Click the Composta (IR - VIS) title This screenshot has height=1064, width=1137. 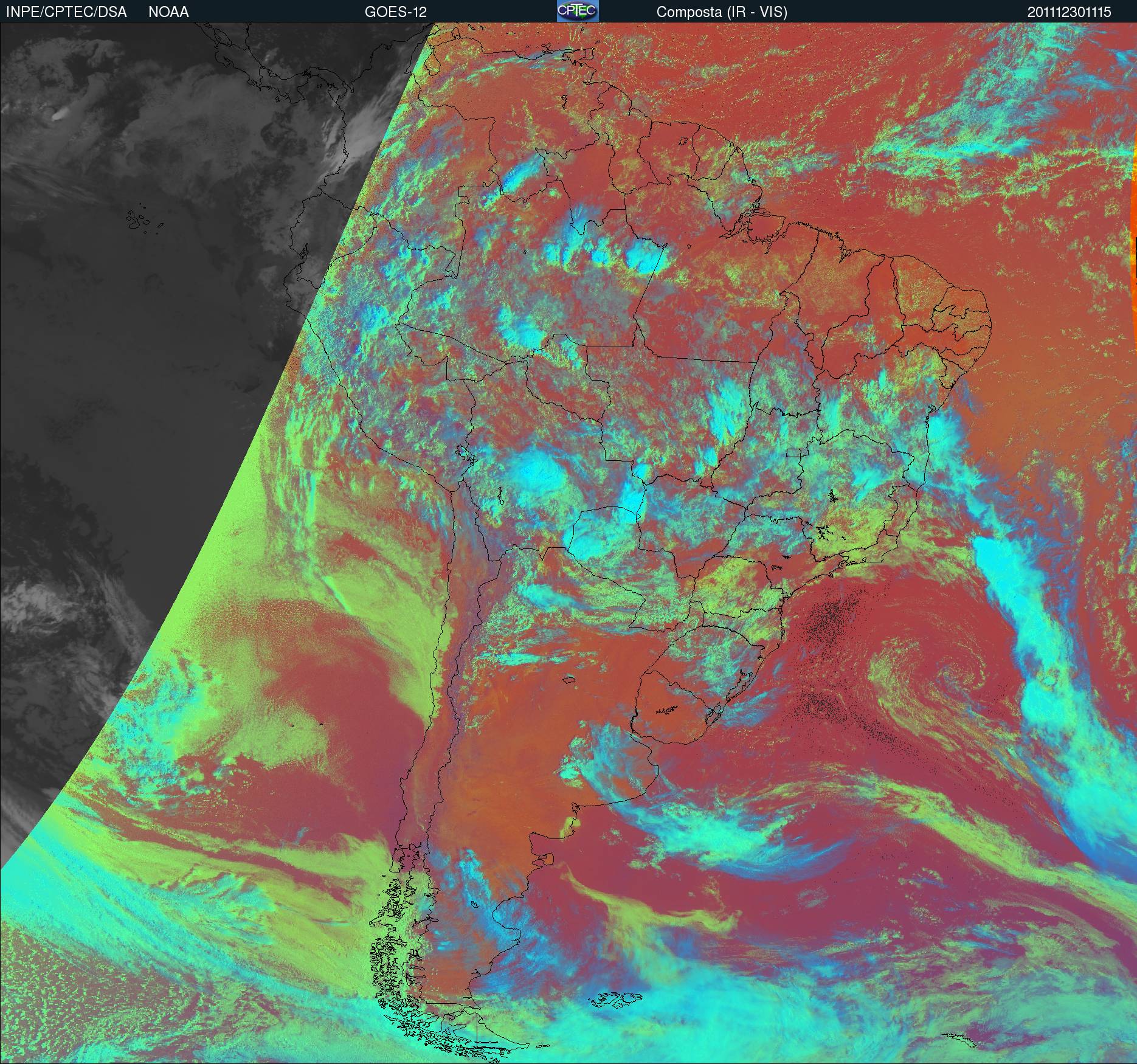(722, 12)
